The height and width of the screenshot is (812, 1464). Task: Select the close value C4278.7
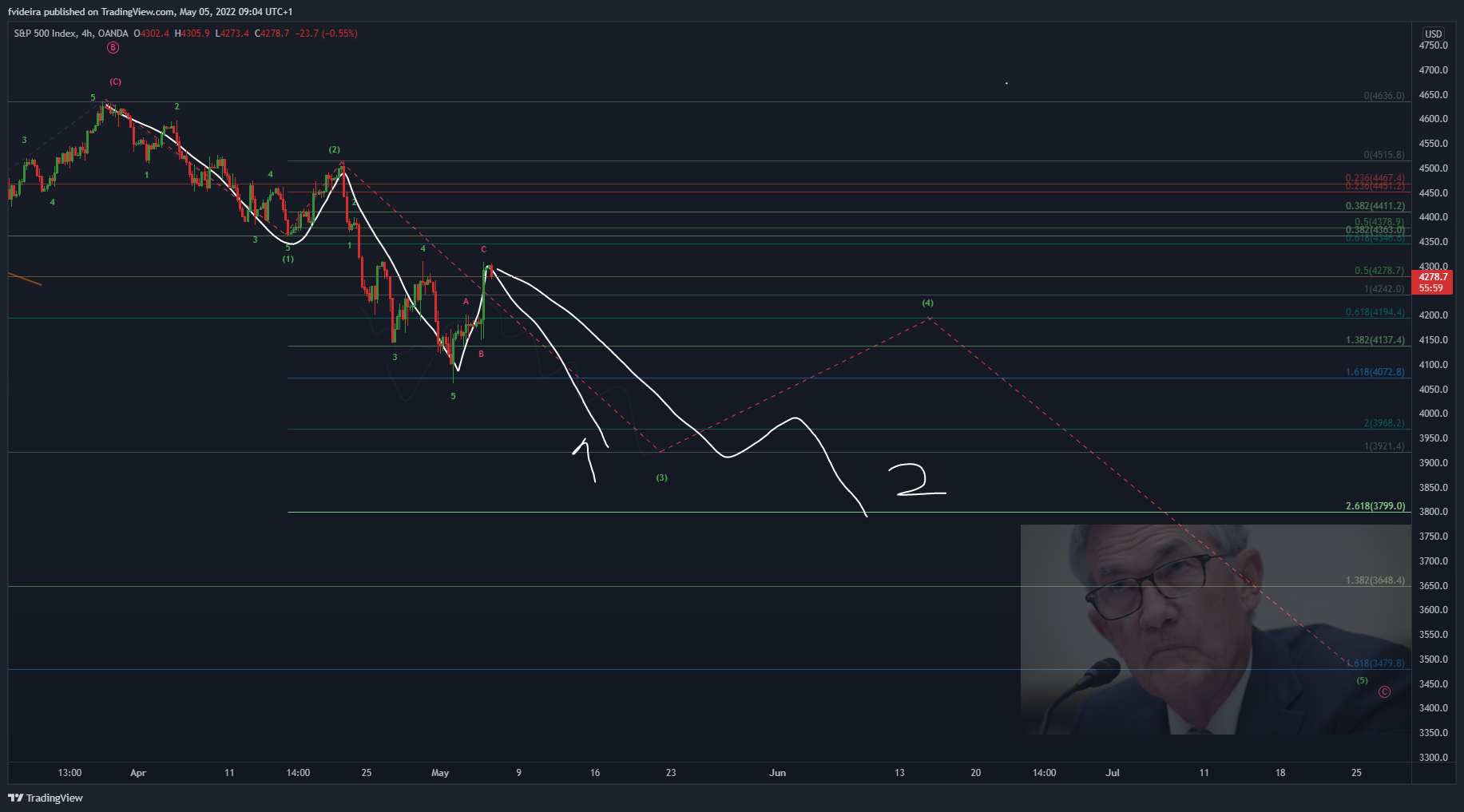tap(272, 34)
